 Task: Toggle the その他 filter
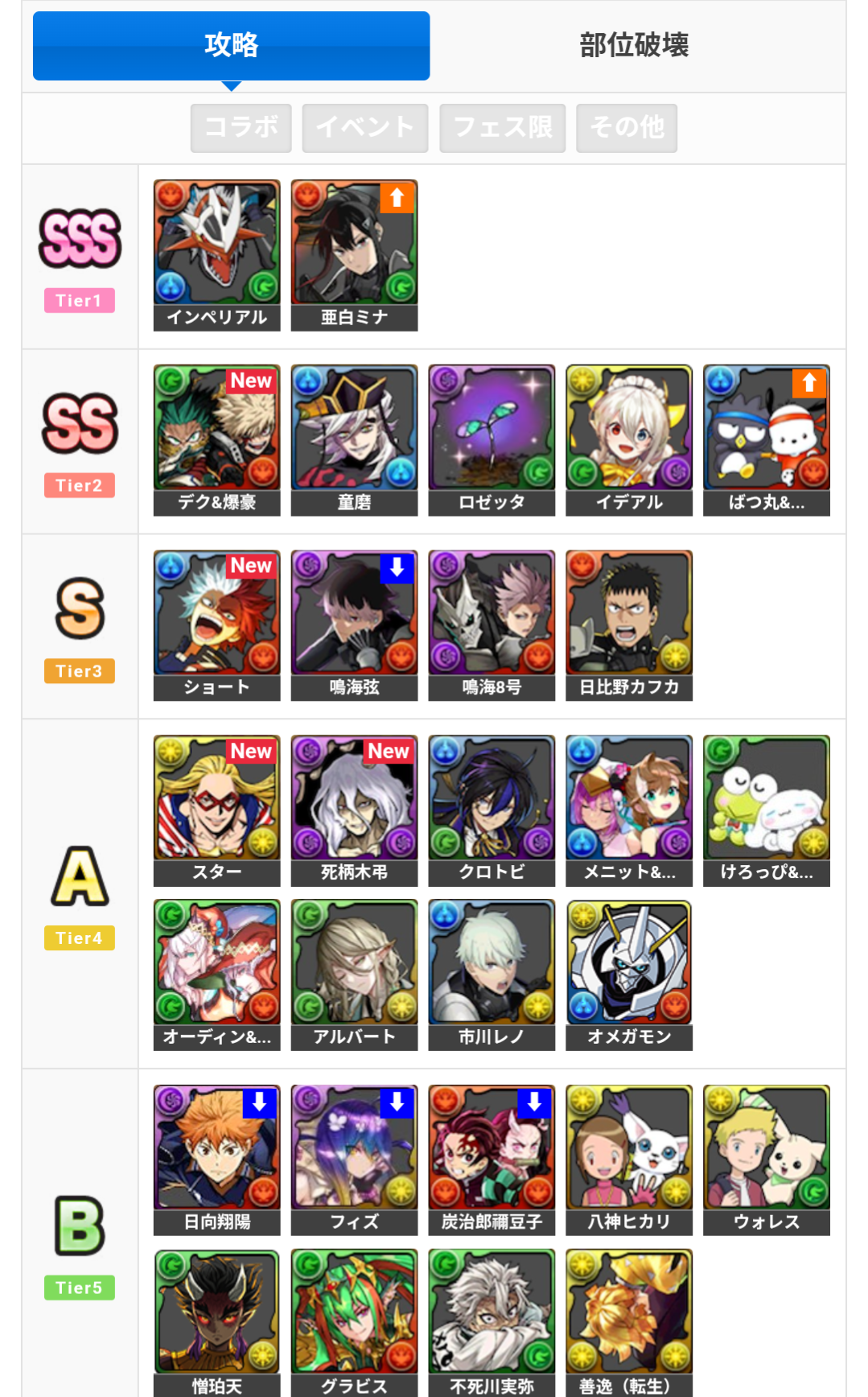pyautogui.click(x=627, y=128)
